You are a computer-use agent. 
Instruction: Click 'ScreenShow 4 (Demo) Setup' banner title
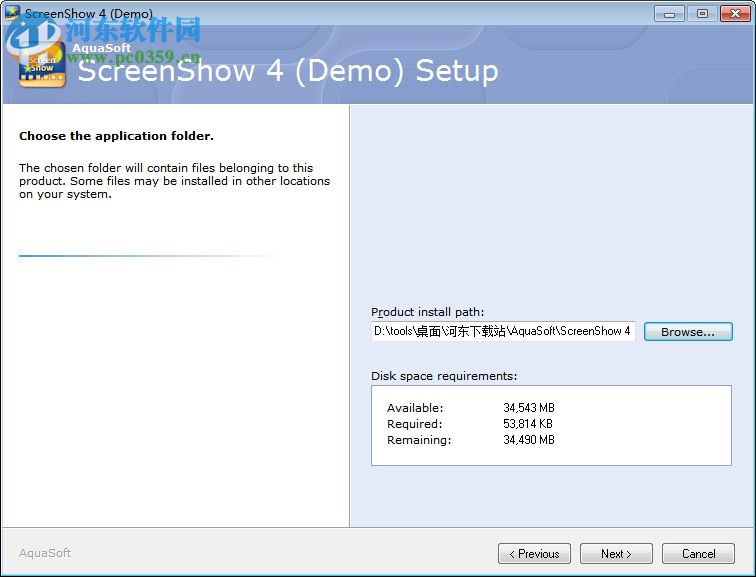coord(288,71)
